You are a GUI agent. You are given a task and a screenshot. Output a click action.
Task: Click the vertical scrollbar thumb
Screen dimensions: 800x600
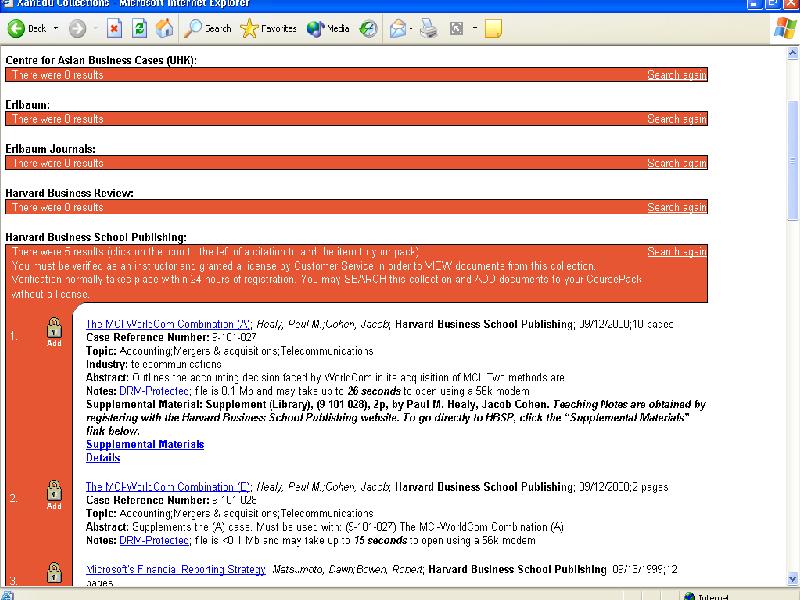coord(793,161)
